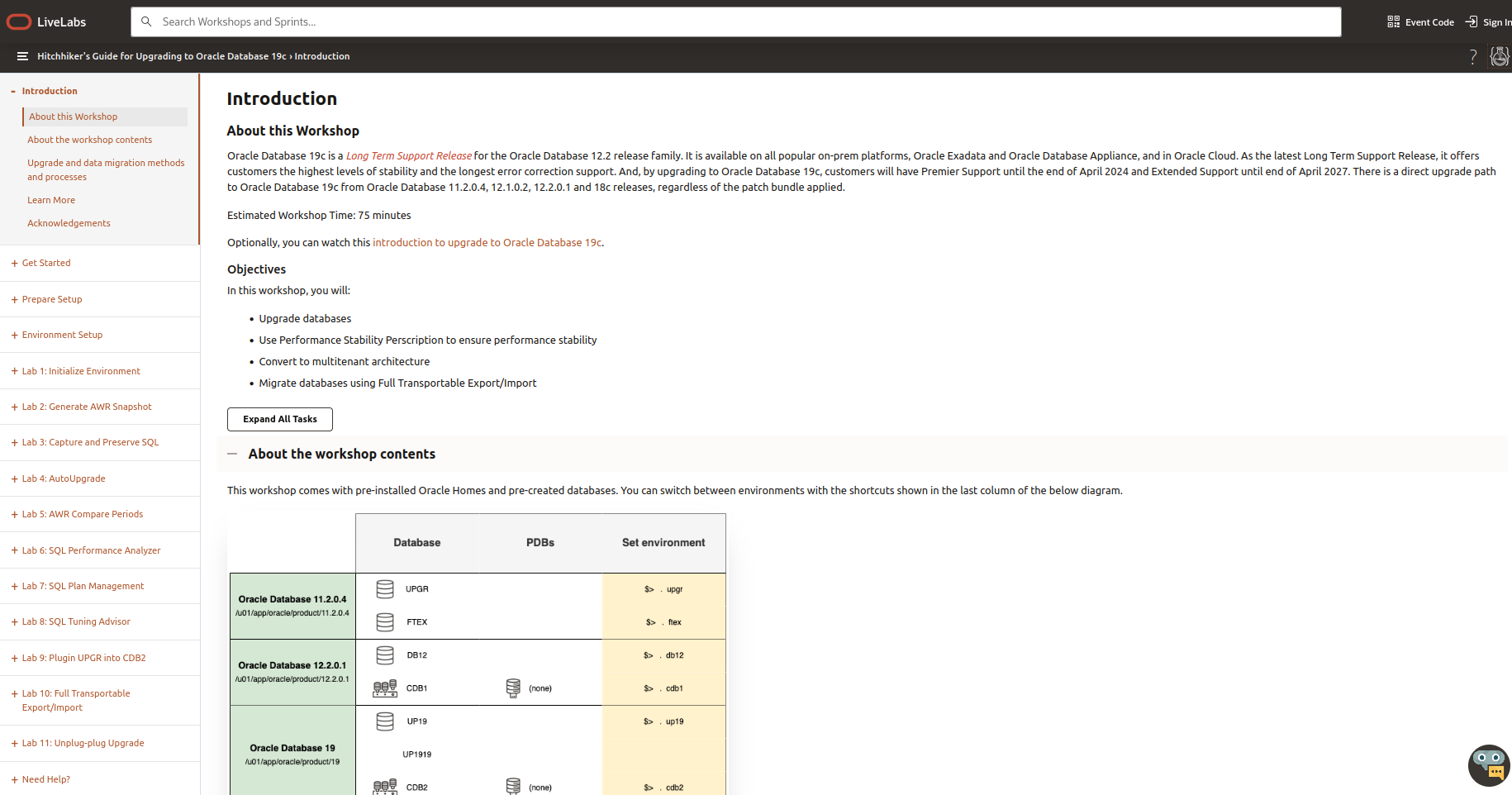Click the Sign In link

[1497, 22]
